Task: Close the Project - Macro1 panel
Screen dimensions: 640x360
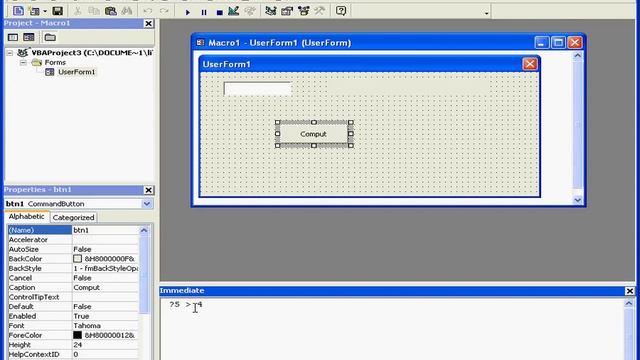Action: [x=149, y=24]
